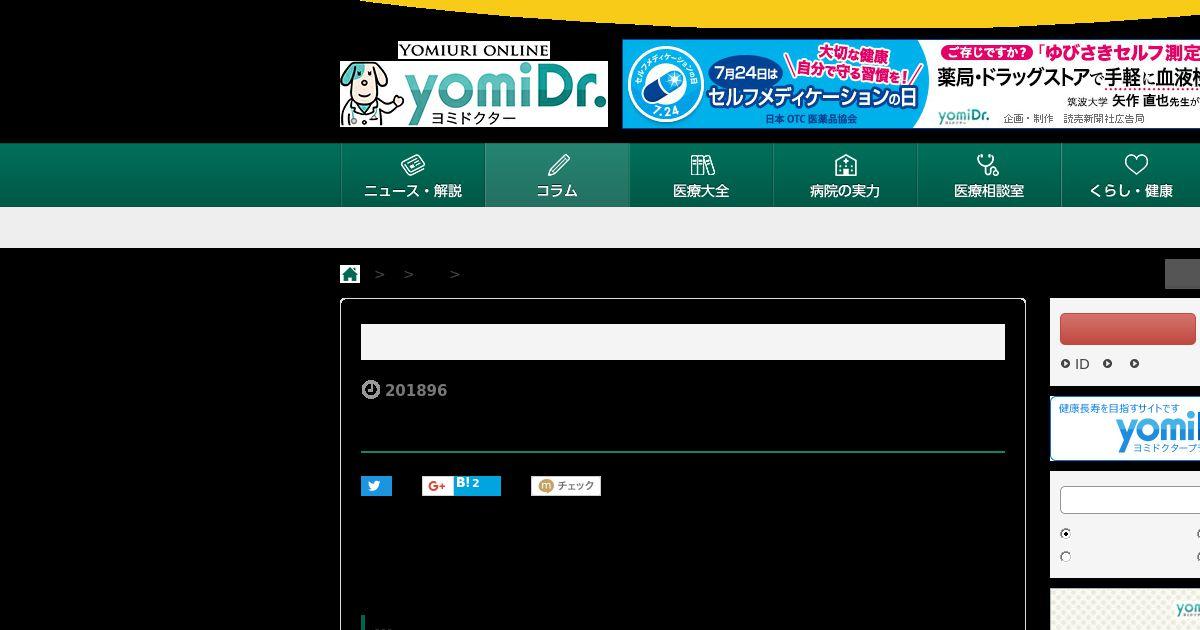Viewport: 1200px width, 630px height.
Task: Go to 病院の実力 section
Action: pos(845,175)
